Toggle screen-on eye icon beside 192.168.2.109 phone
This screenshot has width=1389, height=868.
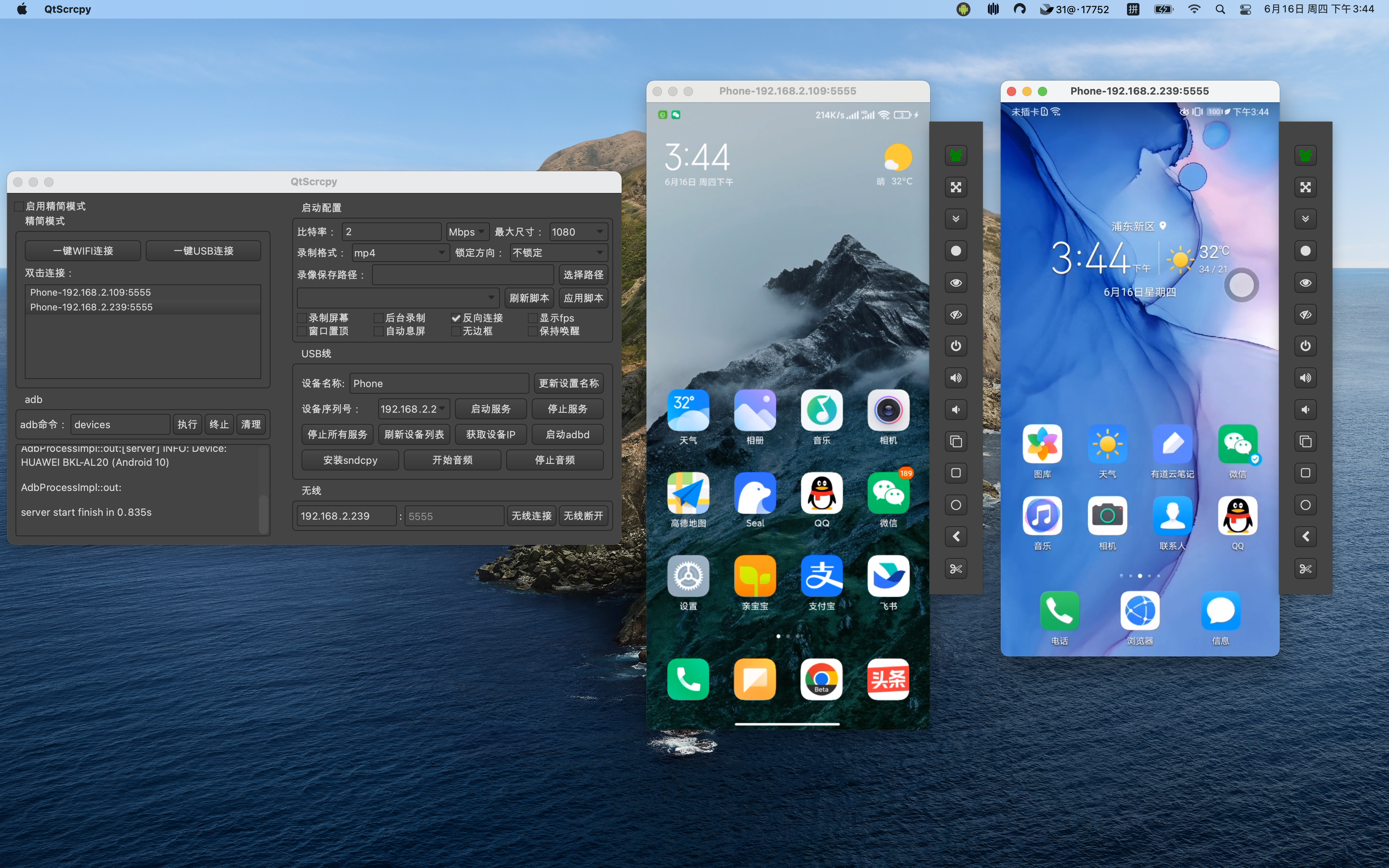(956, 282)
